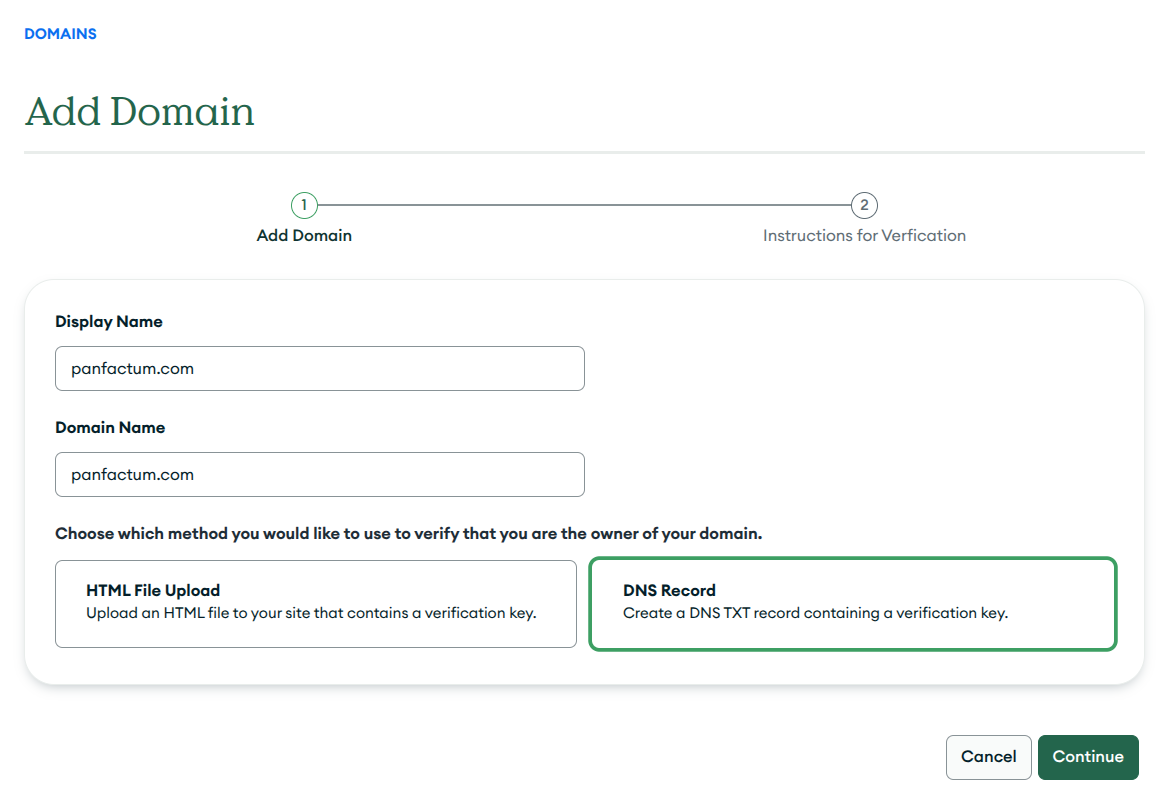The width and height of the screenshot is (1167, 796).
Task: Click the Add Domain page heading
Action: click(x=139, y=111)
